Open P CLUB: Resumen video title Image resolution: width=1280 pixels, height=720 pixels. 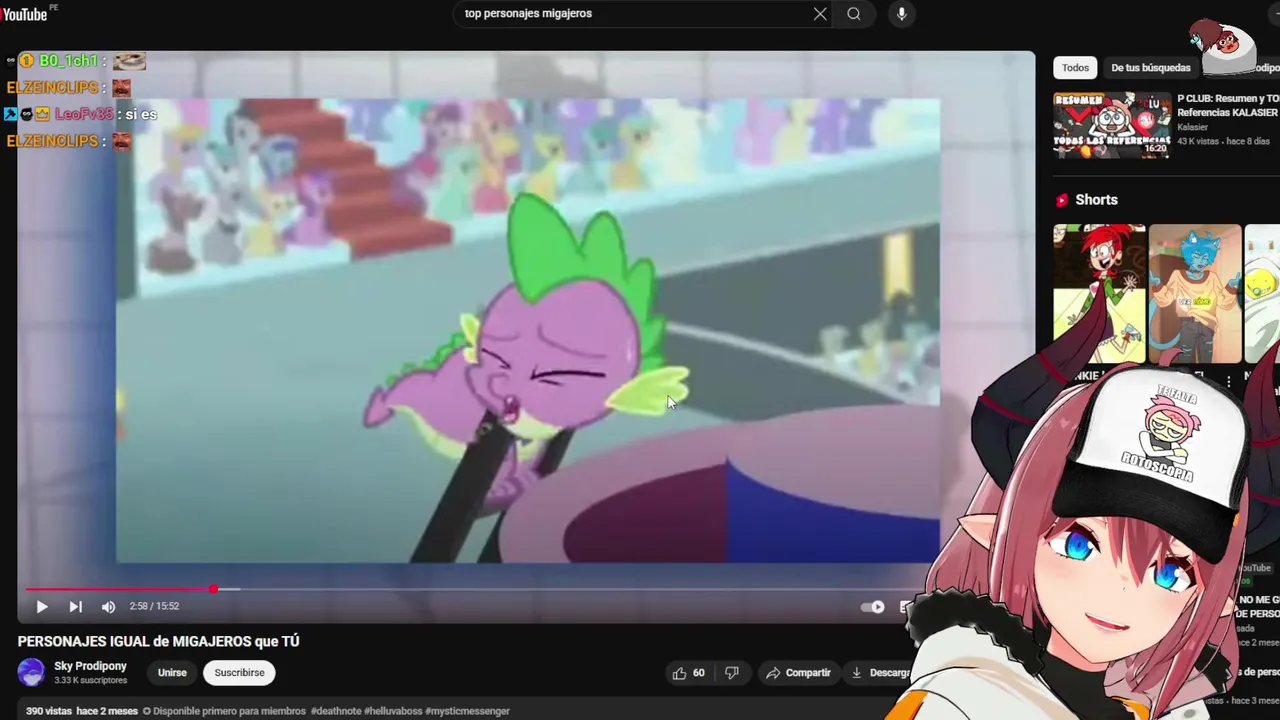pos(1228,106)
